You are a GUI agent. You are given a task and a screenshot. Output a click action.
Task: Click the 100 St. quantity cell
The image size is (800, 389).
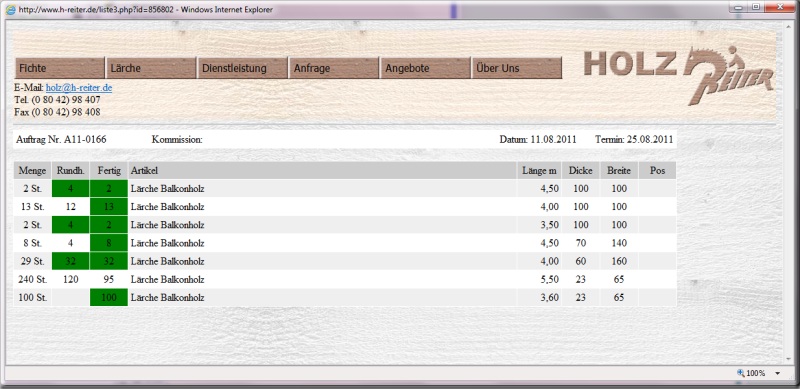click(32, 298)
